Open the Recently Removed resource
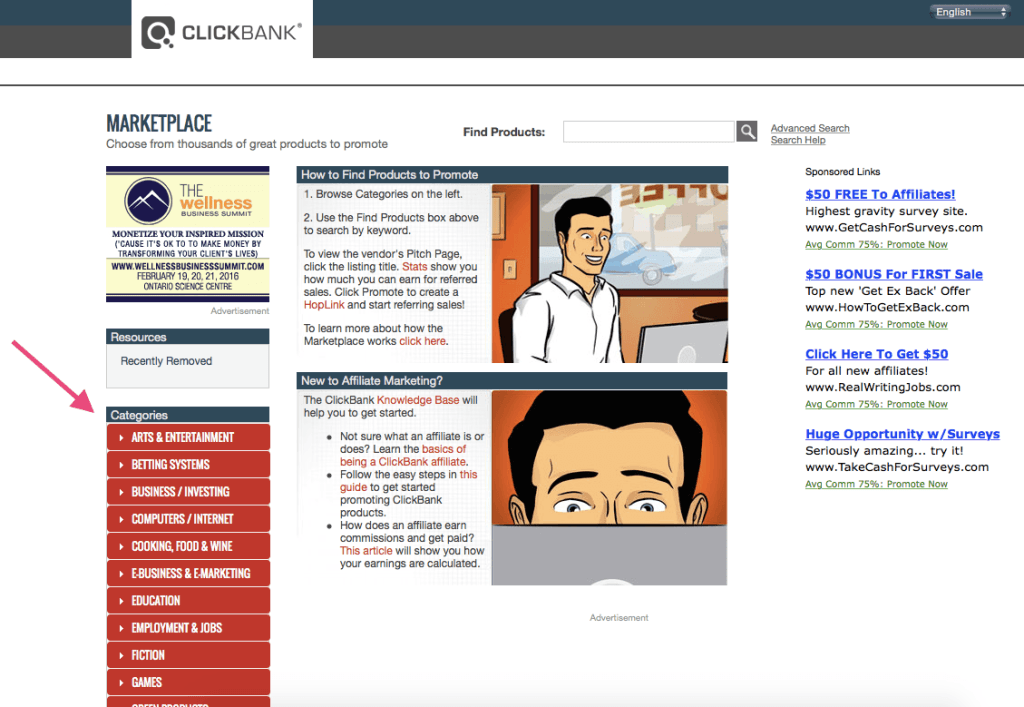This screenshot has width=1024, height=707. pos(167,361)
